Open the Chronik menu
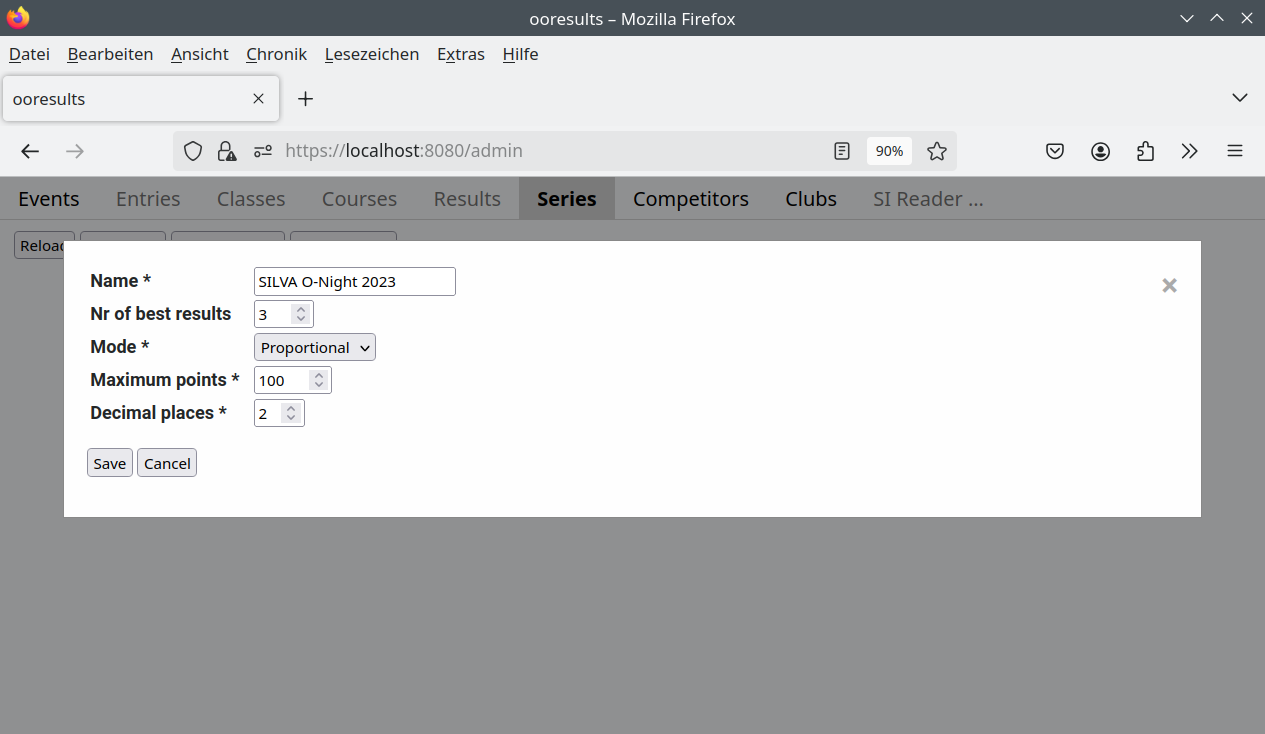This screenshot has width=1265, height=734. pos(276,54)
